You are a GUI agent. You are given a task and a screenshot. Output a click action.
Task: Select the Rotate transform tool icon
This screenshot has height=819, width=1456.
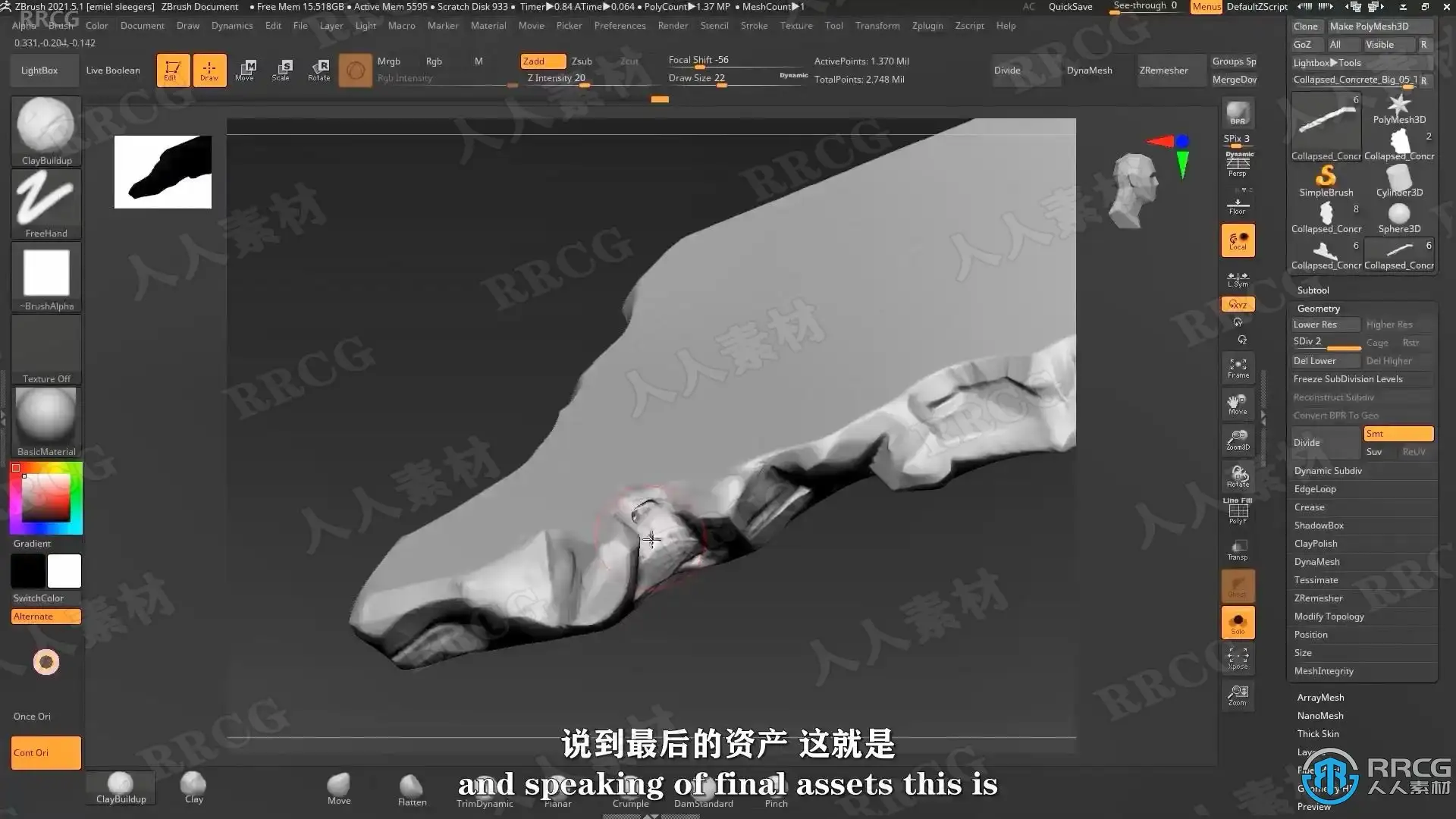click(x=318, y=70)
